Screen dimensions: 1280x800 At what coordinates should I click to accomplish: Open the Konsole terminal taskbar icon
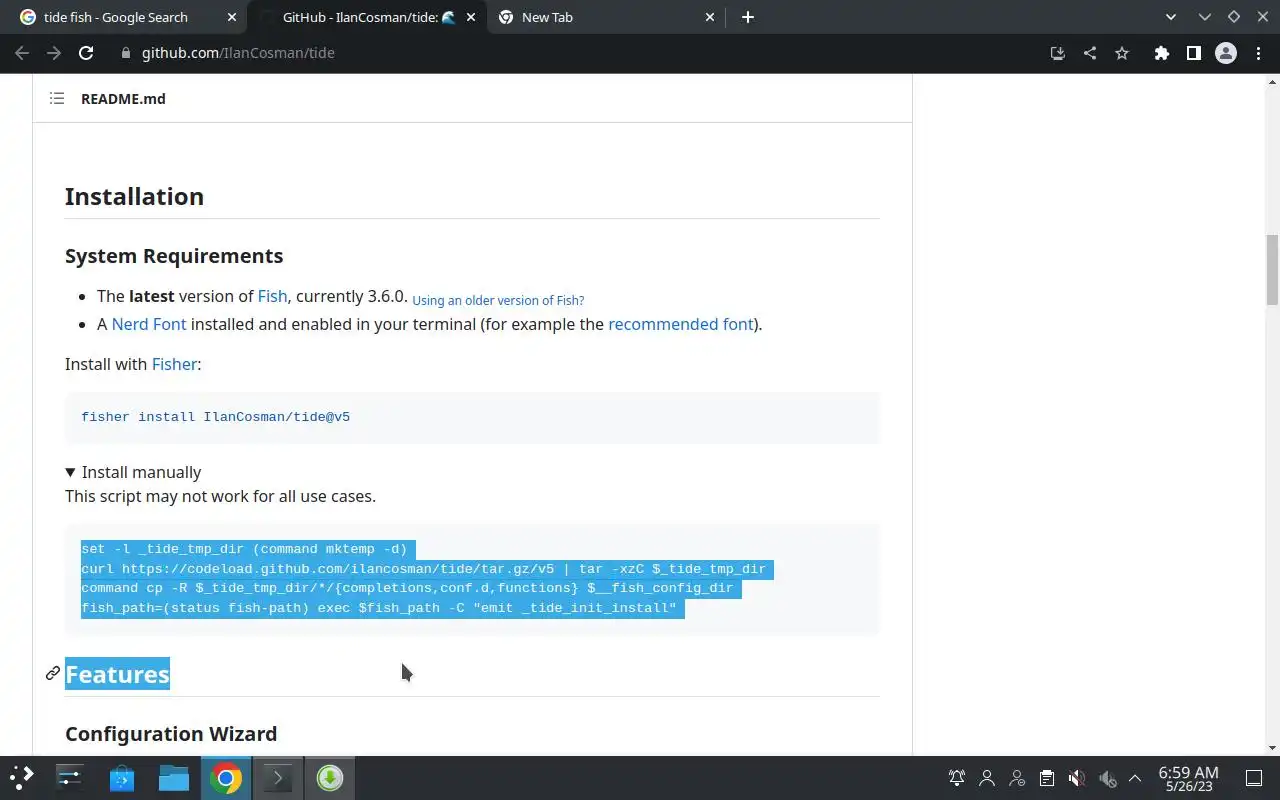pos(278,778)
